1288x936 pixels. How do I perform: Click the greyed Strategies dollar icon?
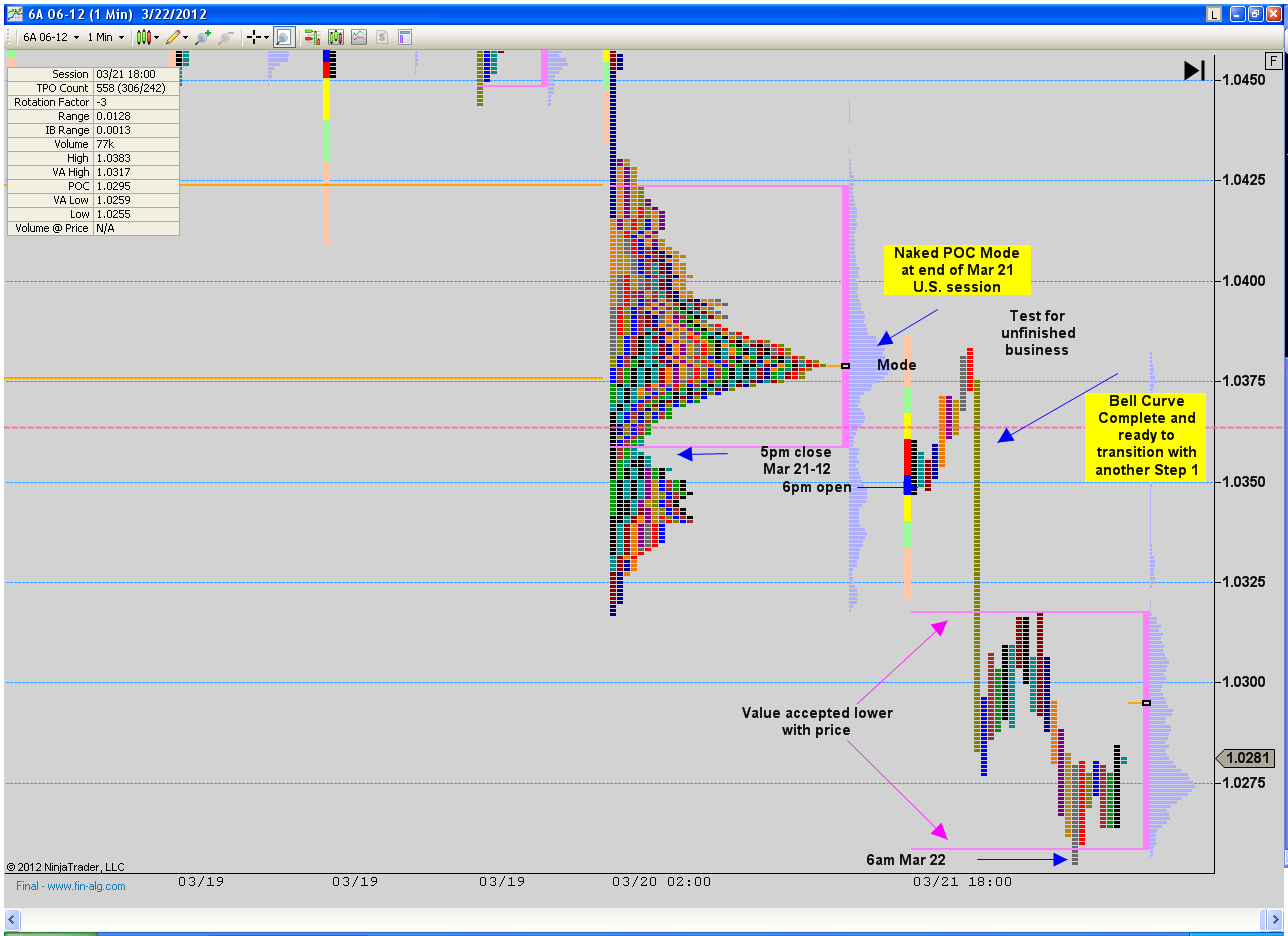click(x=381, y=37)
